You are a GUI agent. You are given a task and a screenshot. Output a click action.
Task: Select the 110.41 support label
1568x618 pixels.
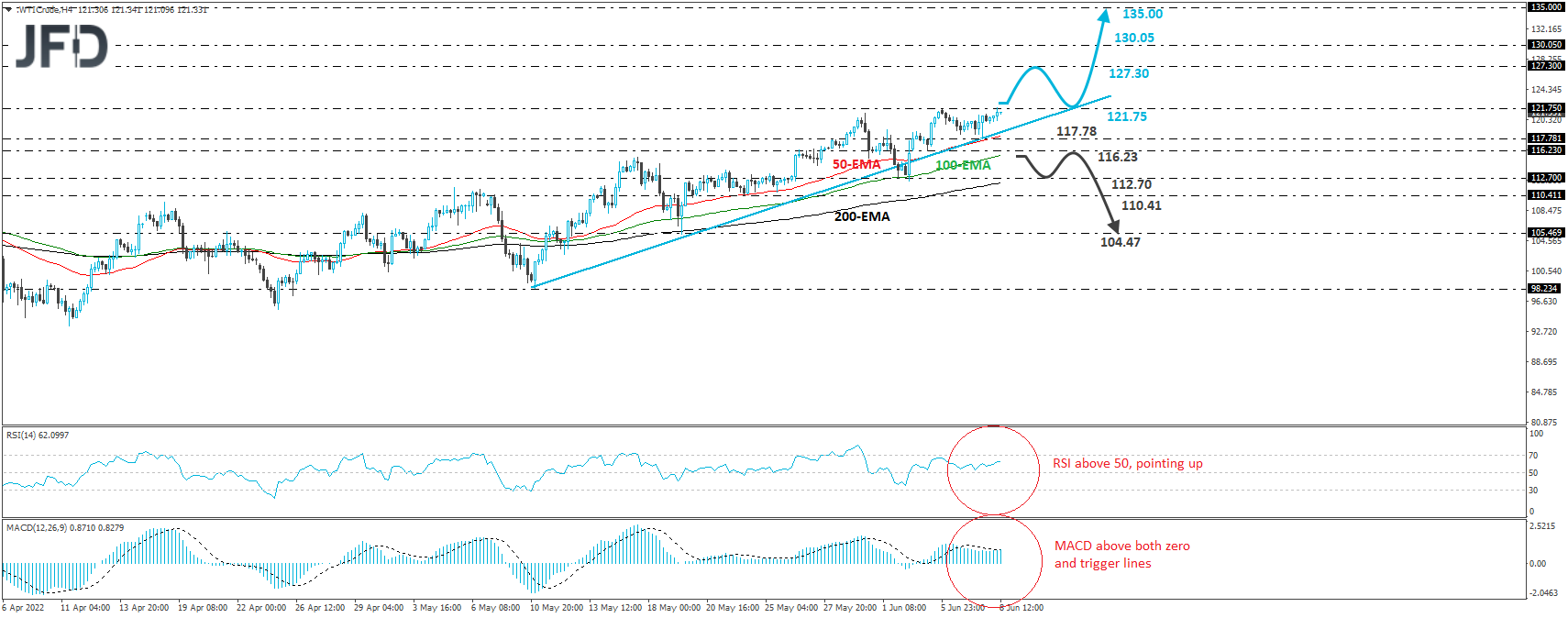[x=1142, y=205]
